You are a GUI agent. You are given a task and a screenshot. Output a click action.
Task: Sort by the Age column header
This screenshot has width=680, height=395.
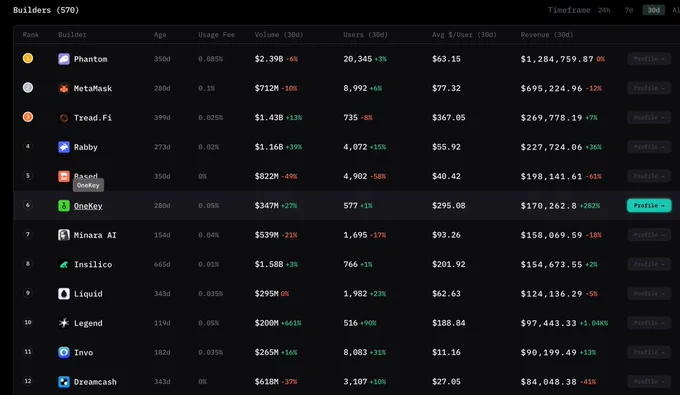[x=160, y=35]
